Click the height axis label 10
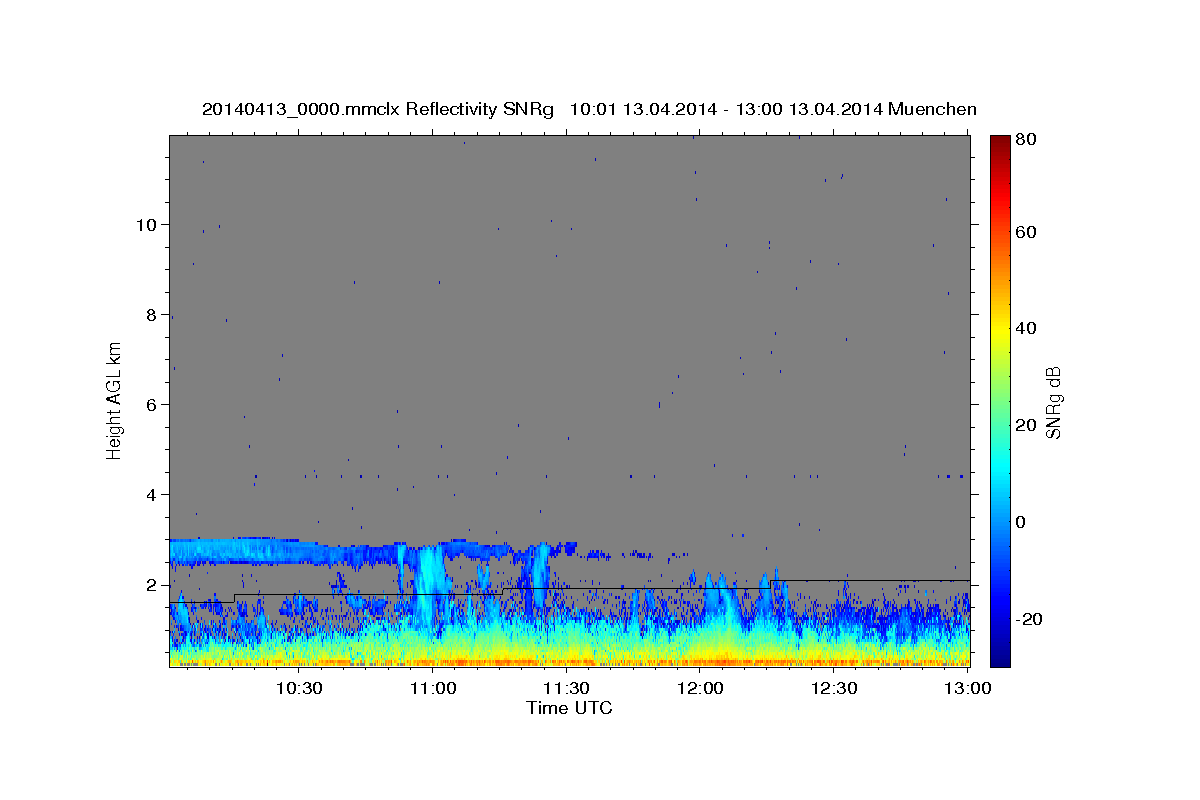 pos(146,224)
